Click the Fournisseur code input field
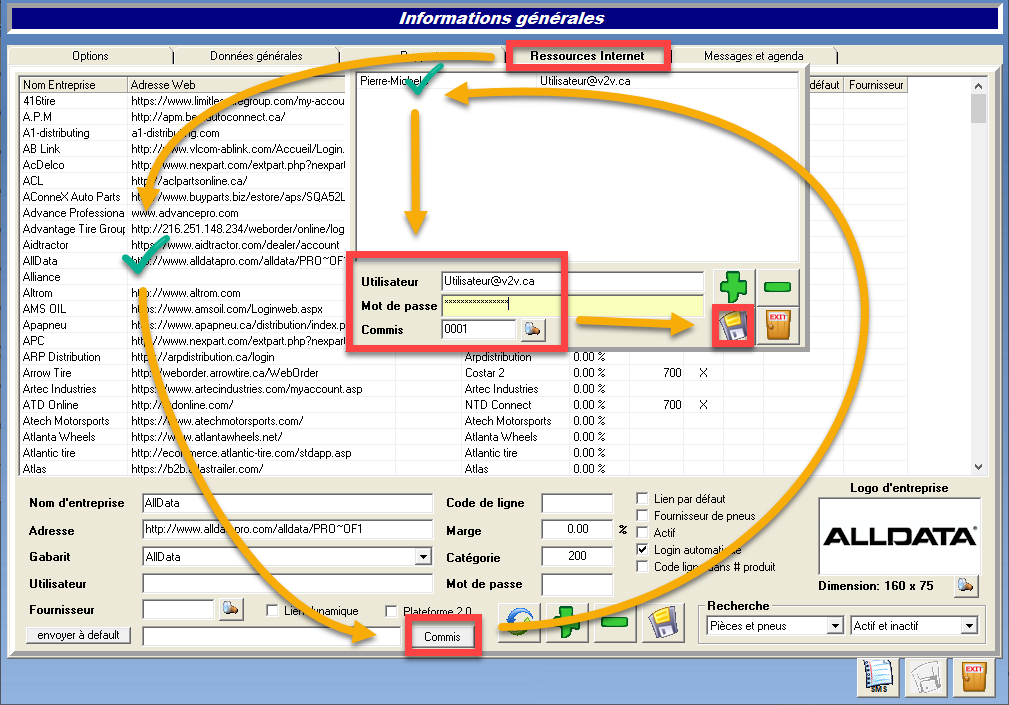Viewport: 1009px width, 705px height. click(x=178, y=609)
